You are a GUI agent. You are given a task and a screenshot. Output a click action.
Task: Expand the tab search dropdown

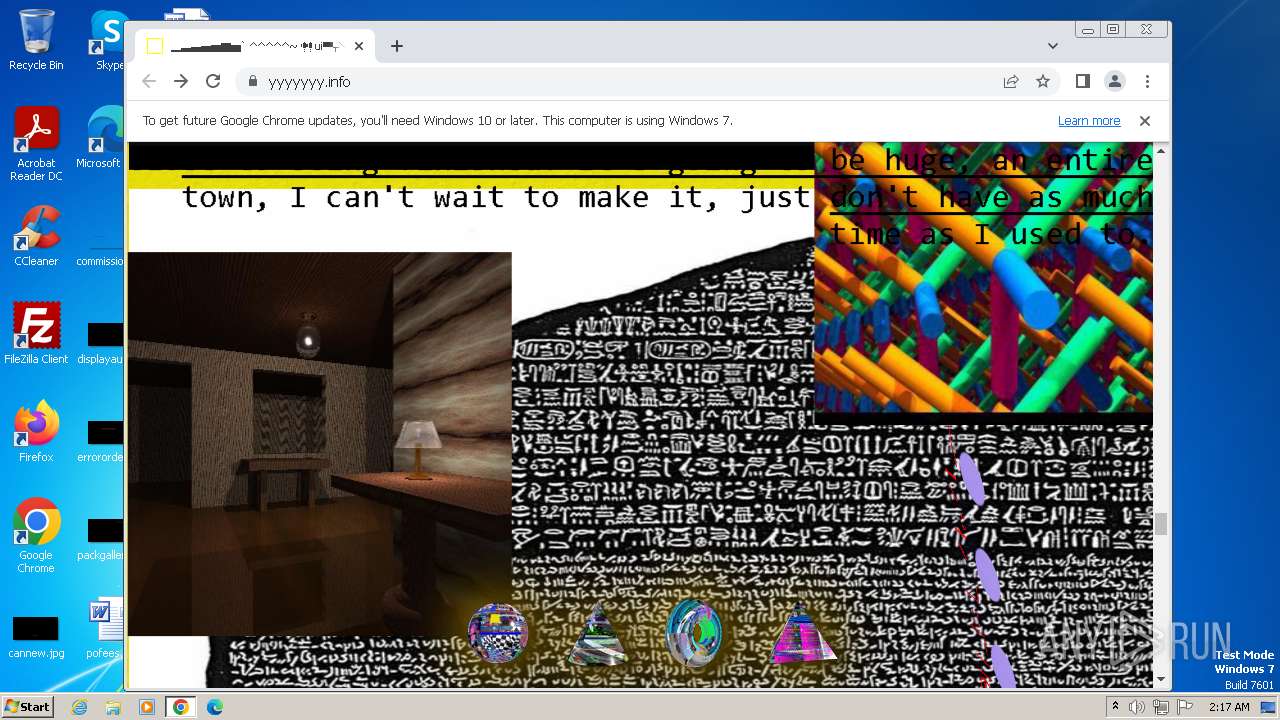click(1053, 46)
